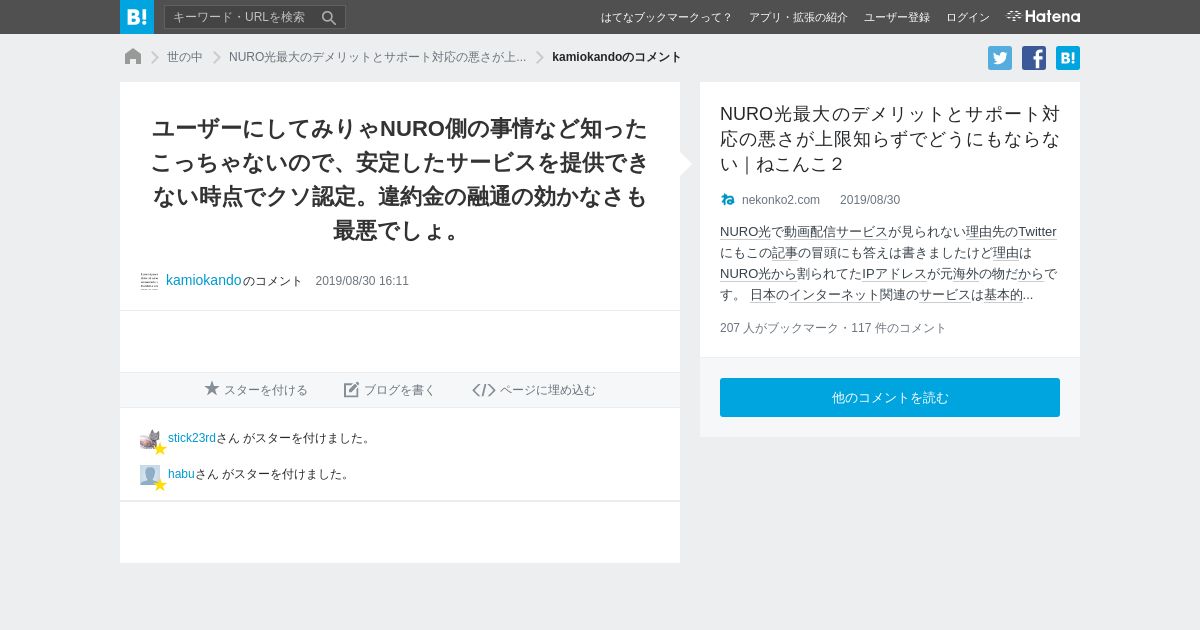Share on Twitter icon
The image size is (1200, 630).
coord(1000,58)
